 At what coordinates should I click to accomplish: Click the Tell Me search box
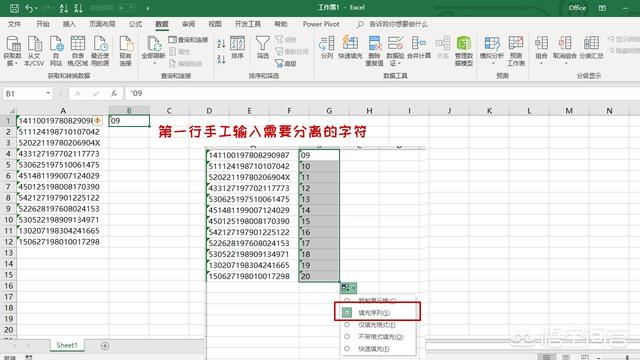393,24
